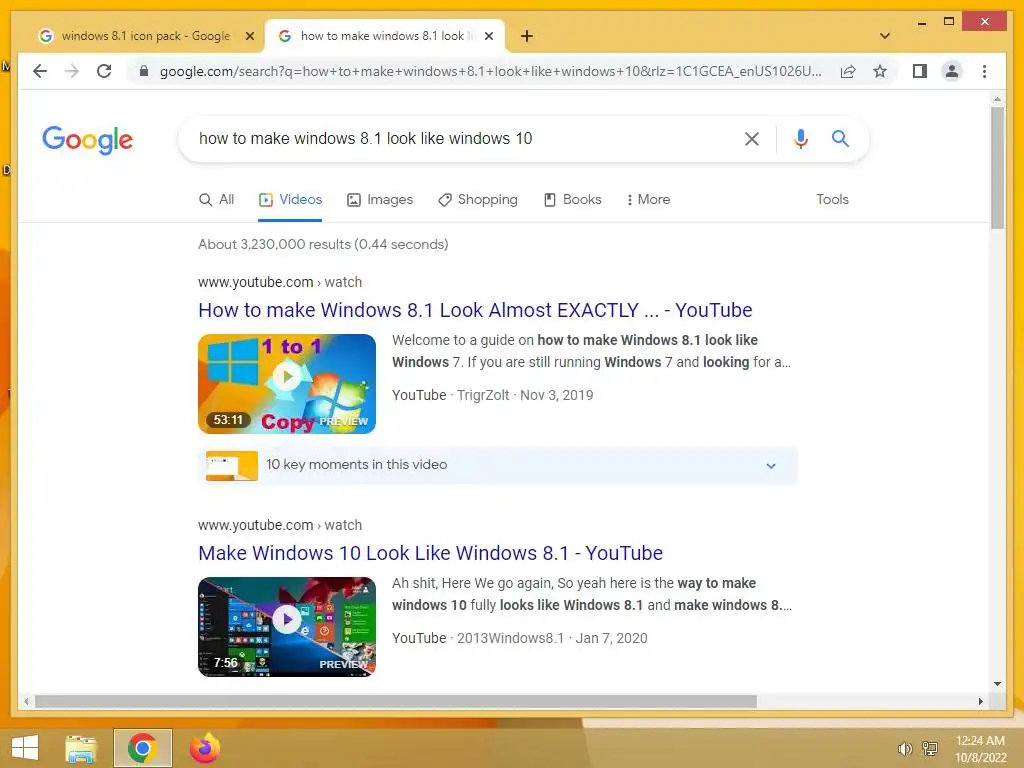
Task: Open the Windows Start button
Action: (x=24, y=748)
